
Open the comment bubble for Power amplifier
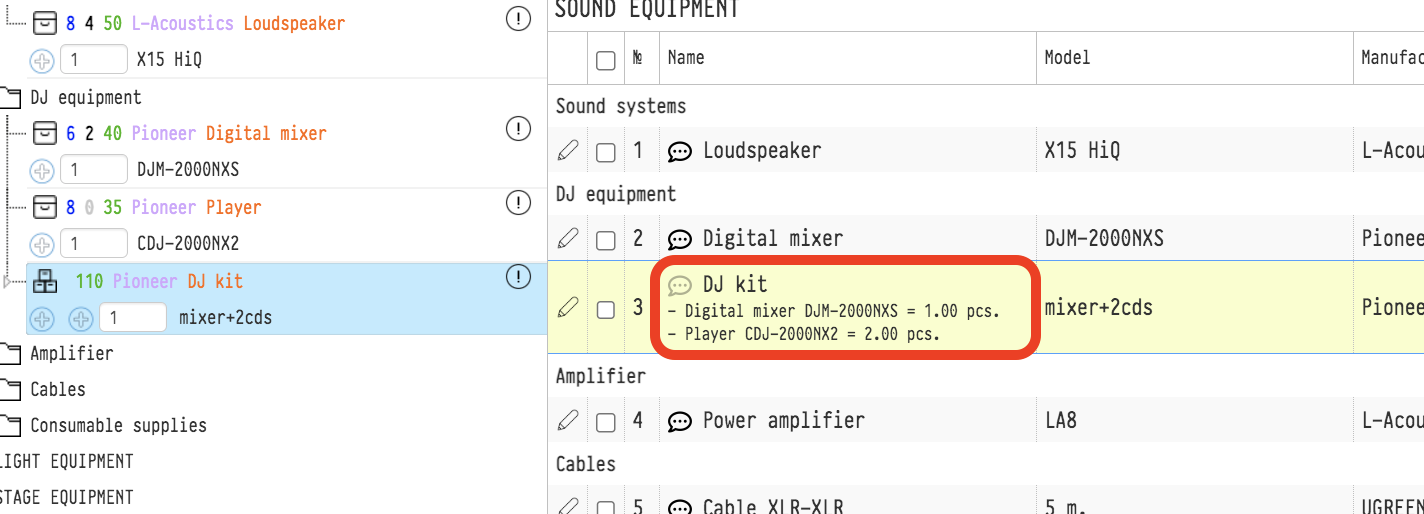(680, 421)
